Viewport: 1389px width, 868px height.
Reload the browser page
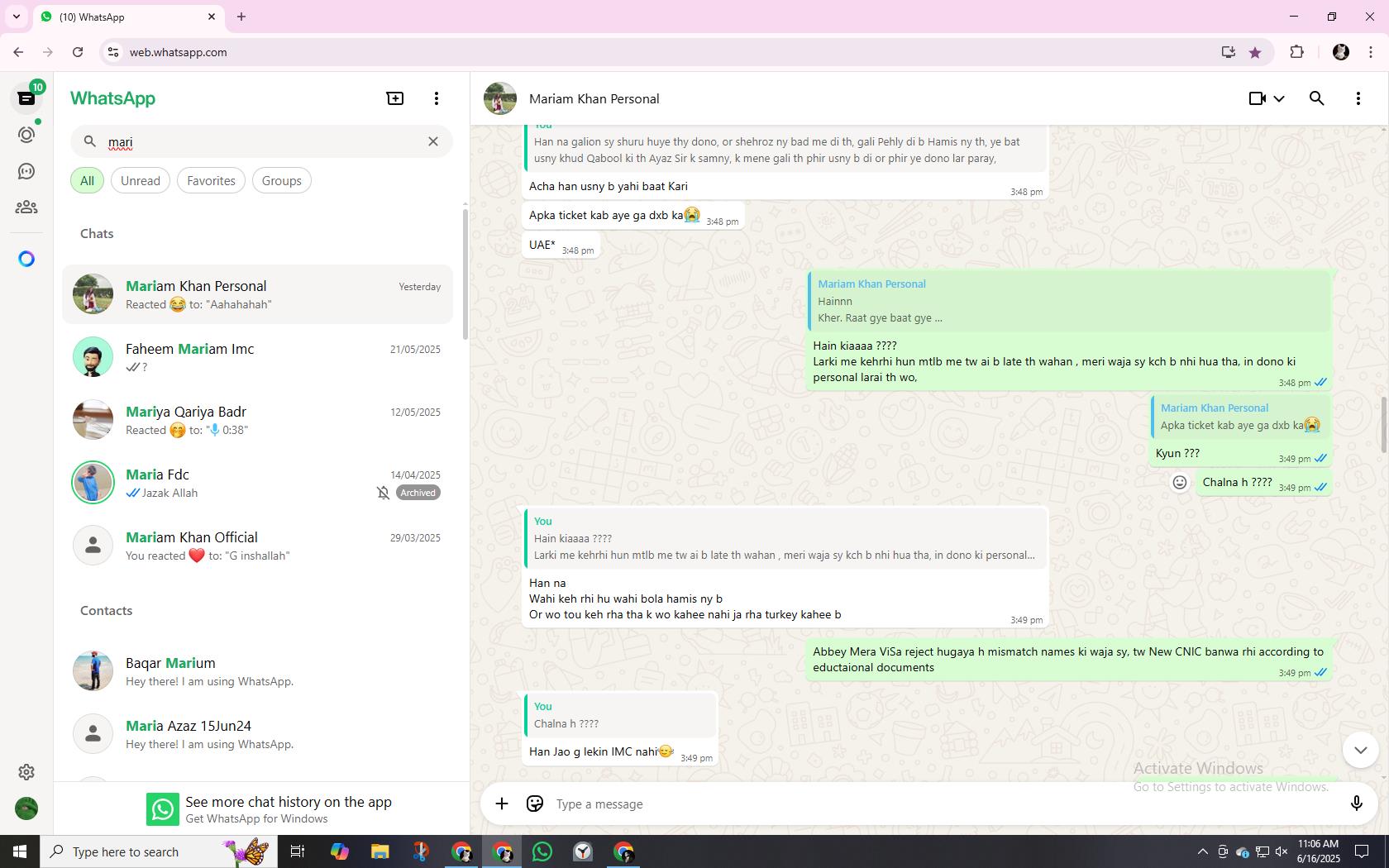pos(78,52)
